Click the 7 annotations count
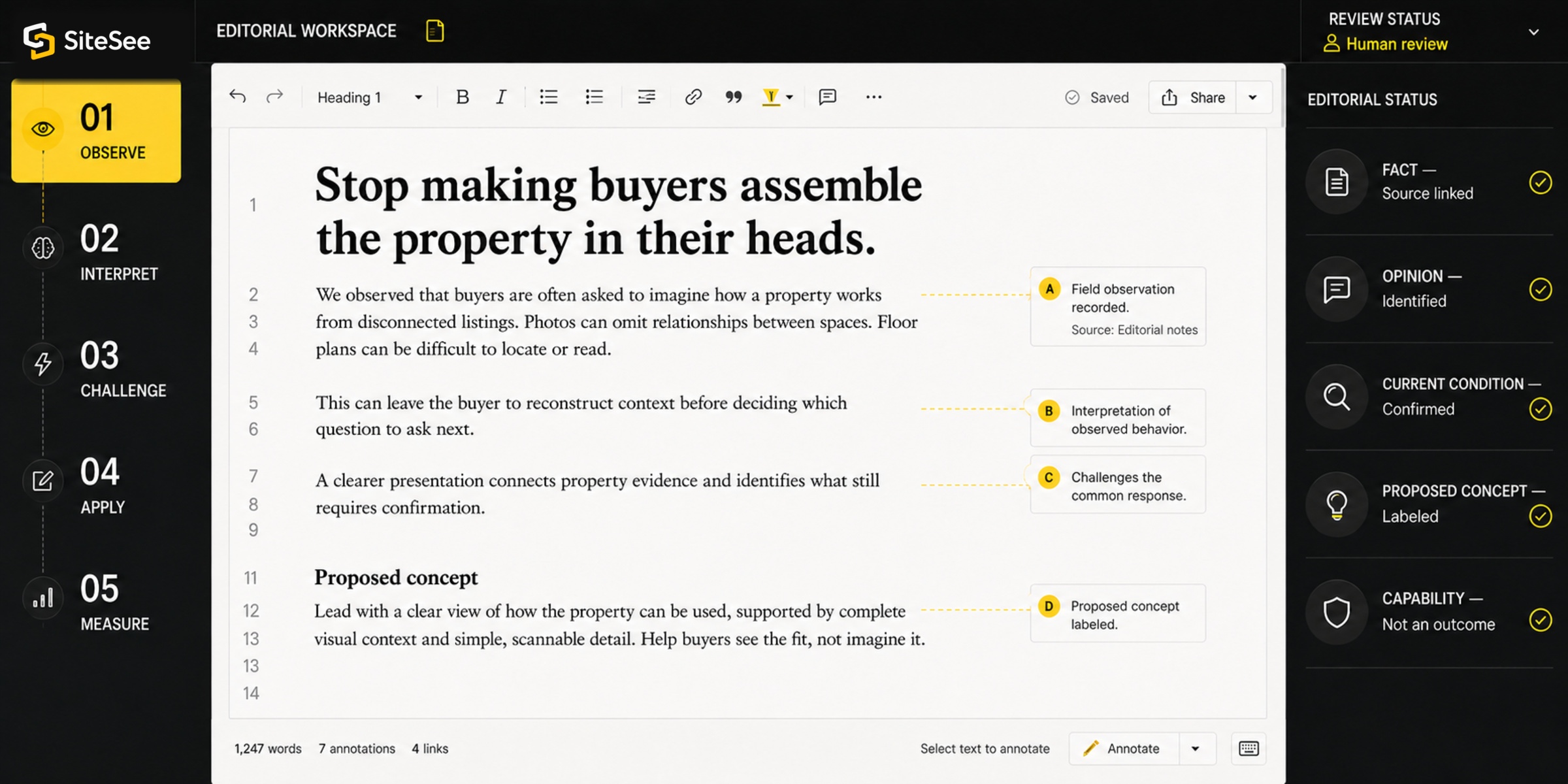The width and height of the screenshot is (1568, 784). click(x=357, y=749)
